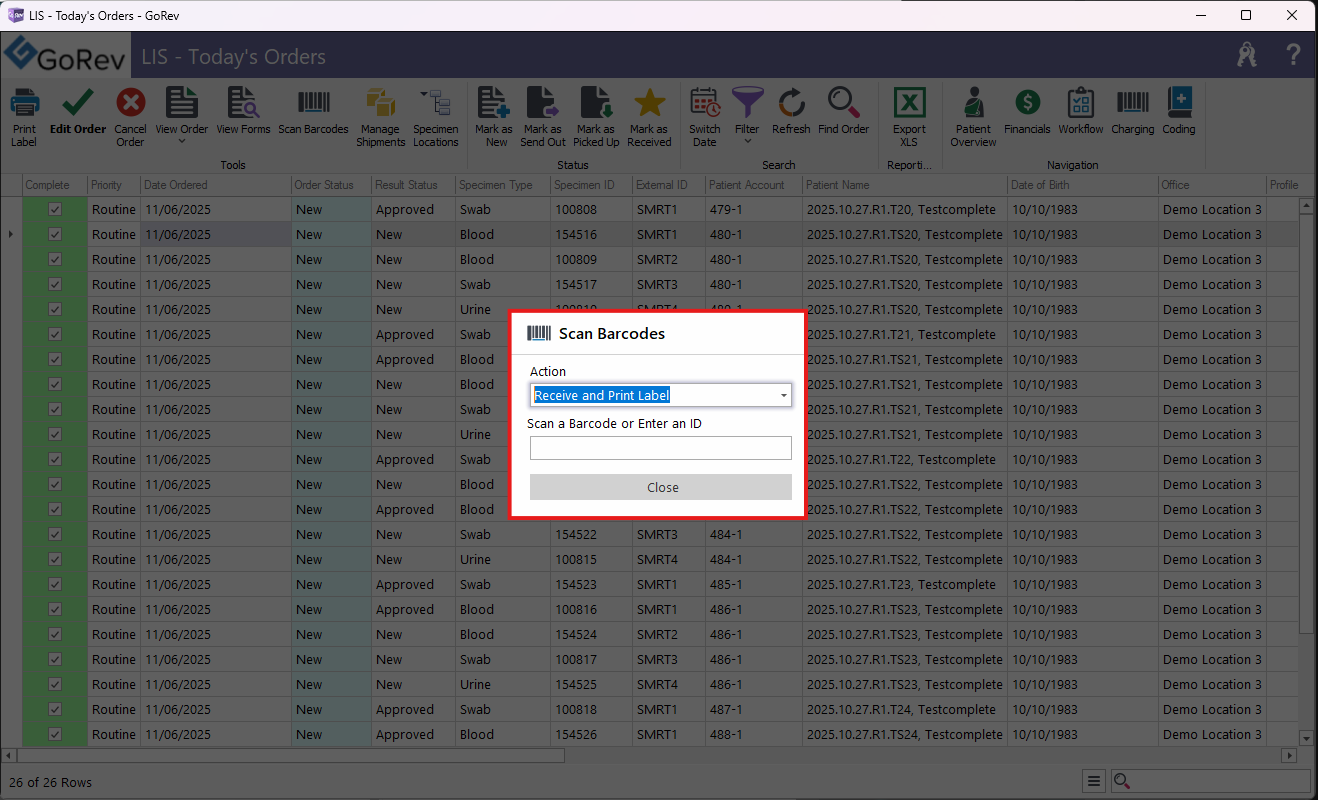Open the Scan Barcodes tool
Screen dimensions: 1318x800
pyautogui.click(x=313, y=104)
